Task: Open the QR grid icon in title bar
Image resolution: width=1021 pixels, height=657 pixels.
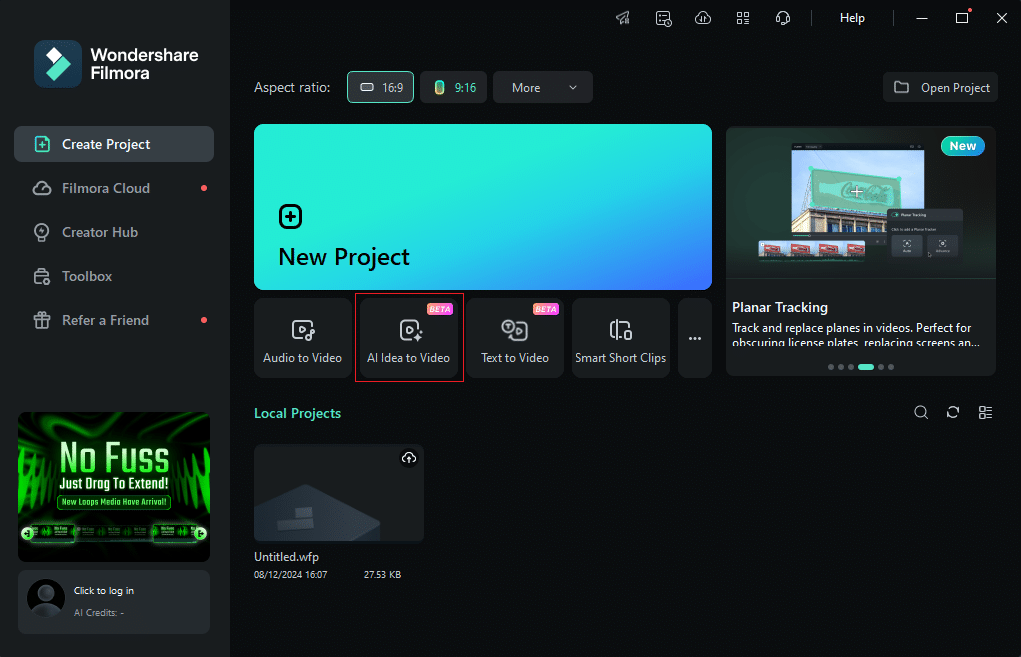Action: (743, 18)
